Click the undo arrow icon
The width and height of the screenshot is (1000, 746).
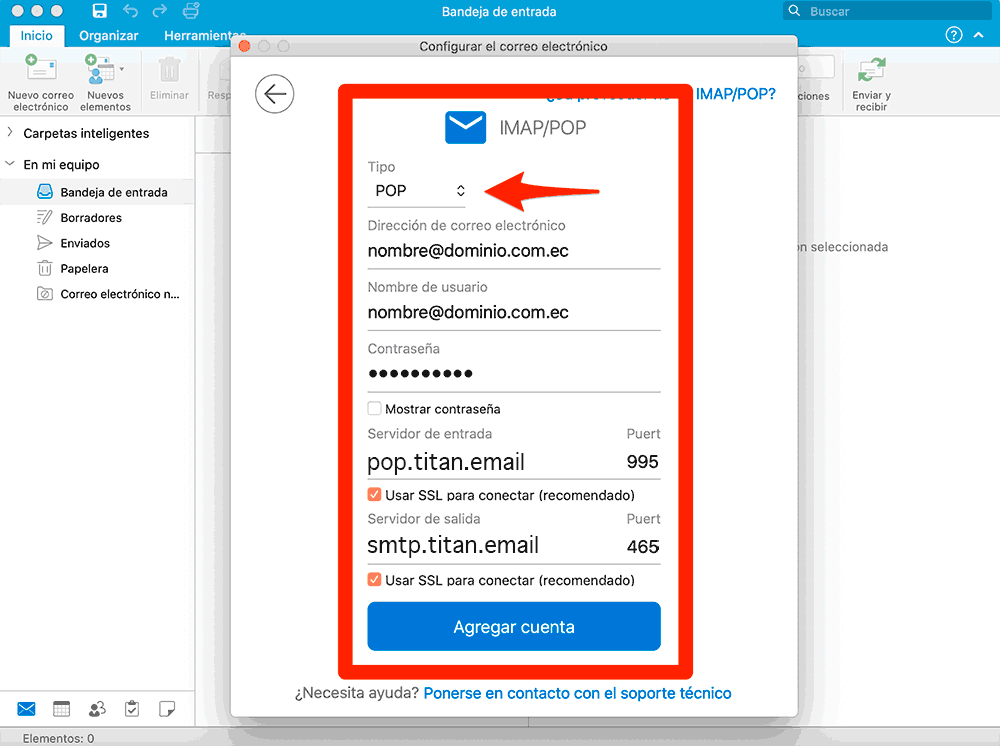[x=130, y=11]
